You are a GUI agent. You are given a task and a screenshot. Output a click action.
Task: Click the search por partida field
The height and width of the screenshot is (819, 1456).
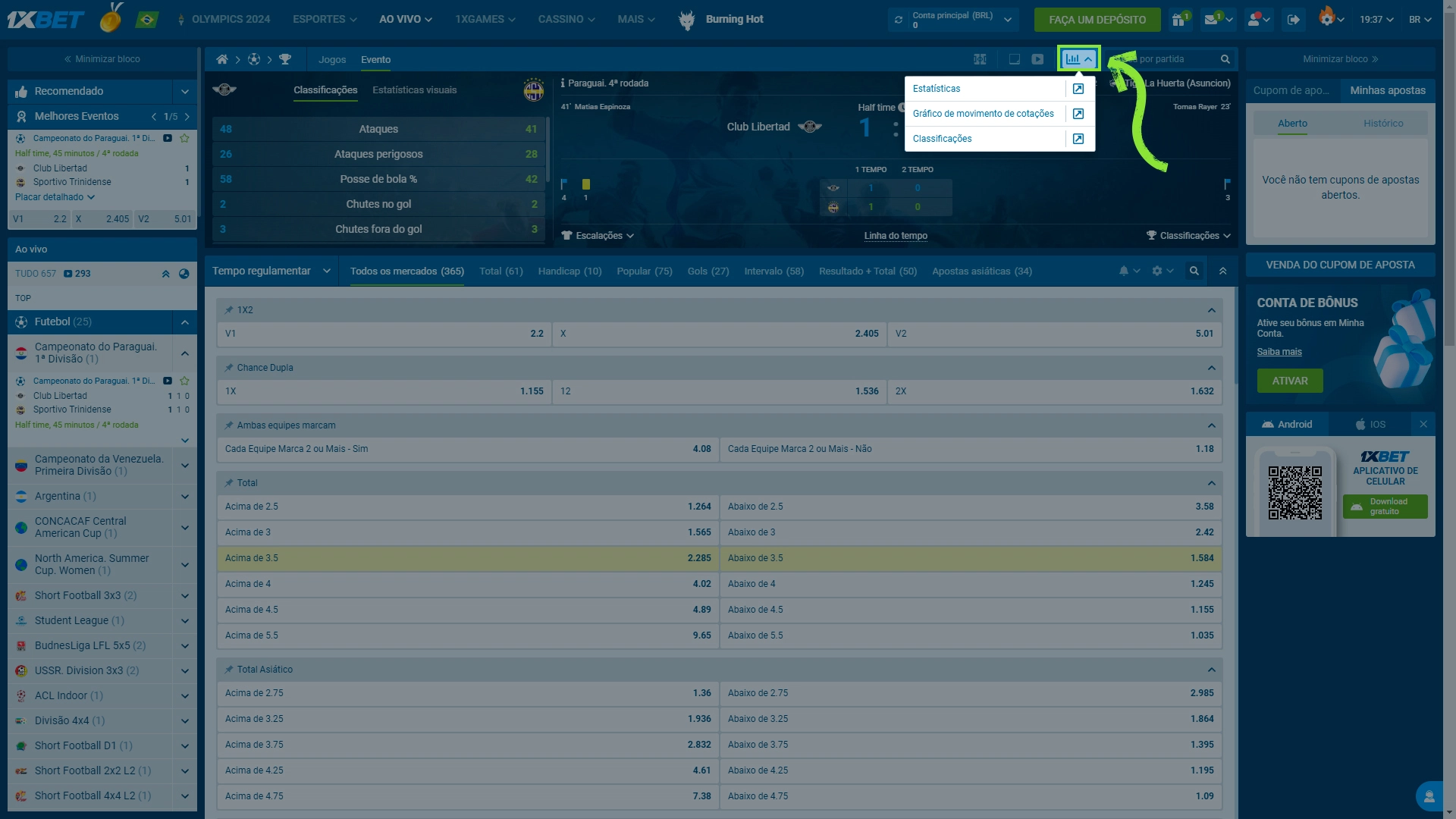click(1172, 59)
